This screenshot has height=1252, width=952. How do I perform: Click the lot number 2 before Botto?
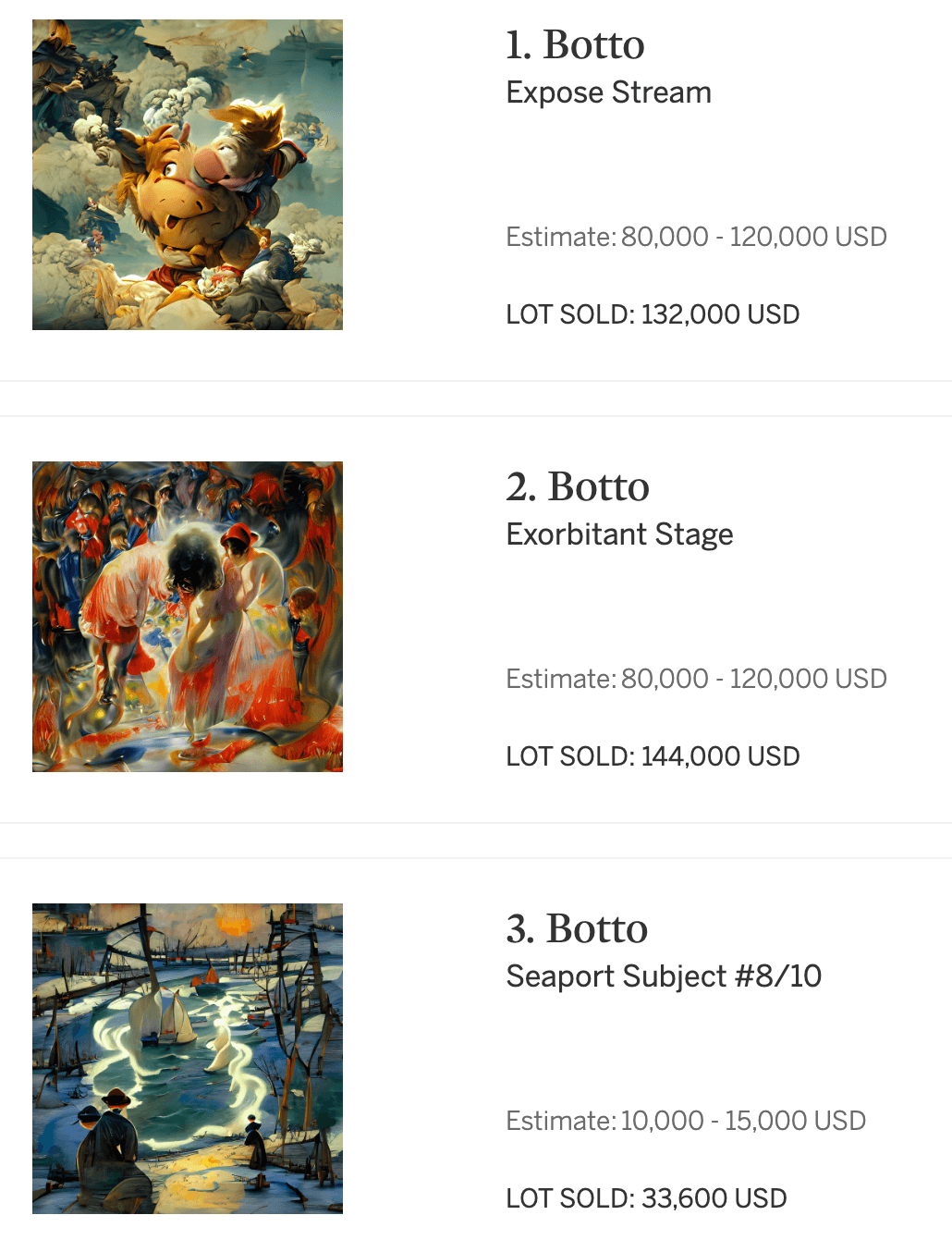(519, 486)
